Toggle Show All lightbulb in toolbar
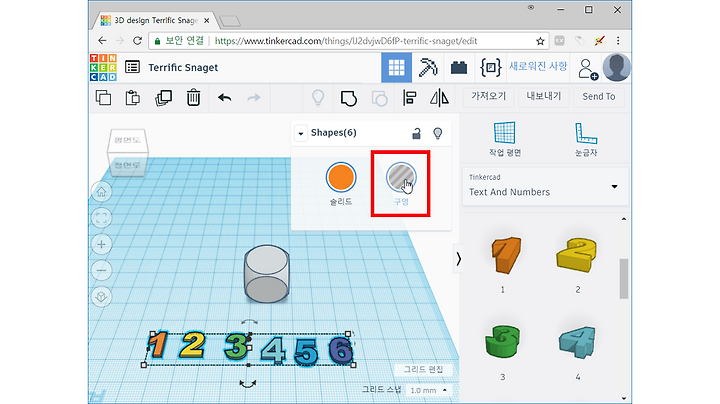The width and height of the screenshot is (720, 404). tap(318, 98)
